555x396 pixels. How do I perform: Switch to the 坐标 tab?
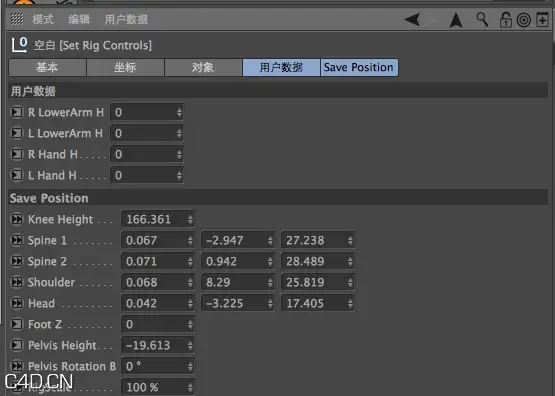(x=125, y=67)
